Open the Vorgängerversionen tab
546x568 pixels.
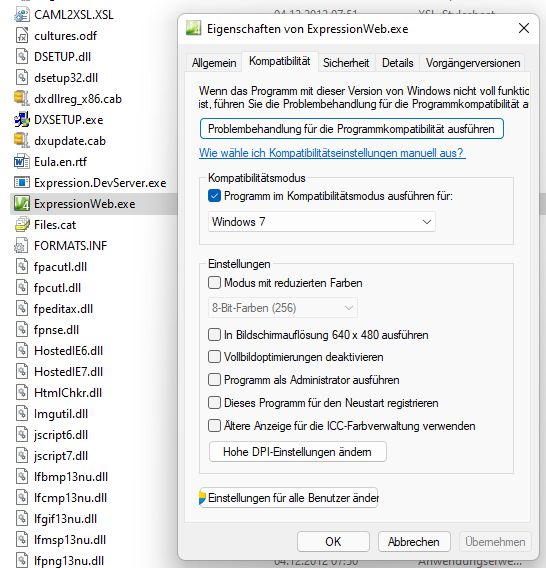(473, 63)
